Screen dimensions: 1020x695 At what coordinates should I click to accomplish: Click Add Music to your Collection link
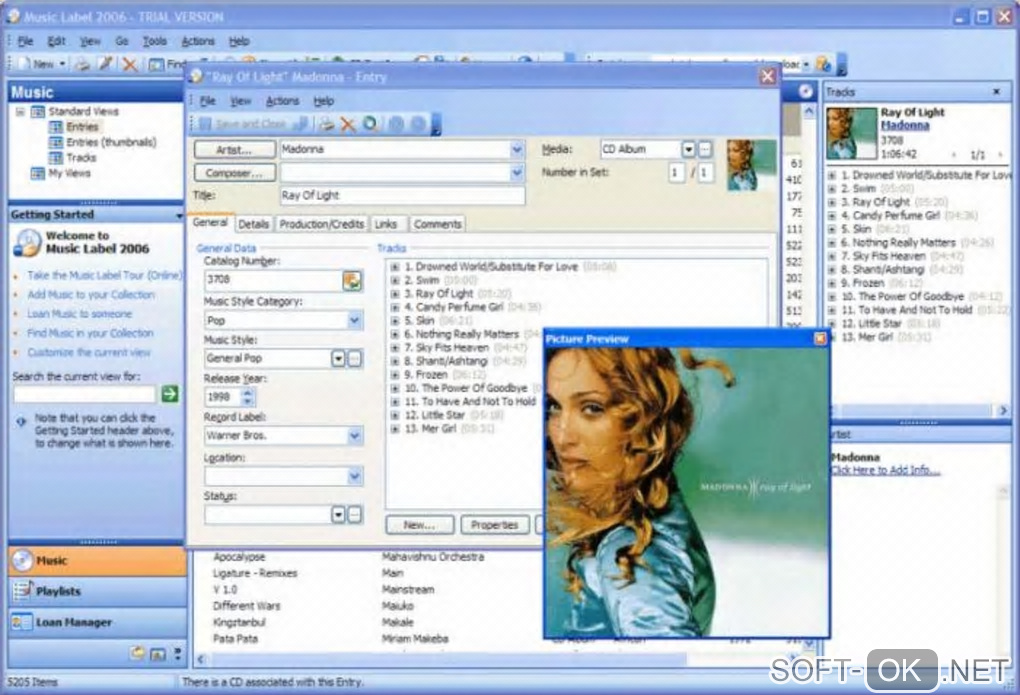coord(91,295)
